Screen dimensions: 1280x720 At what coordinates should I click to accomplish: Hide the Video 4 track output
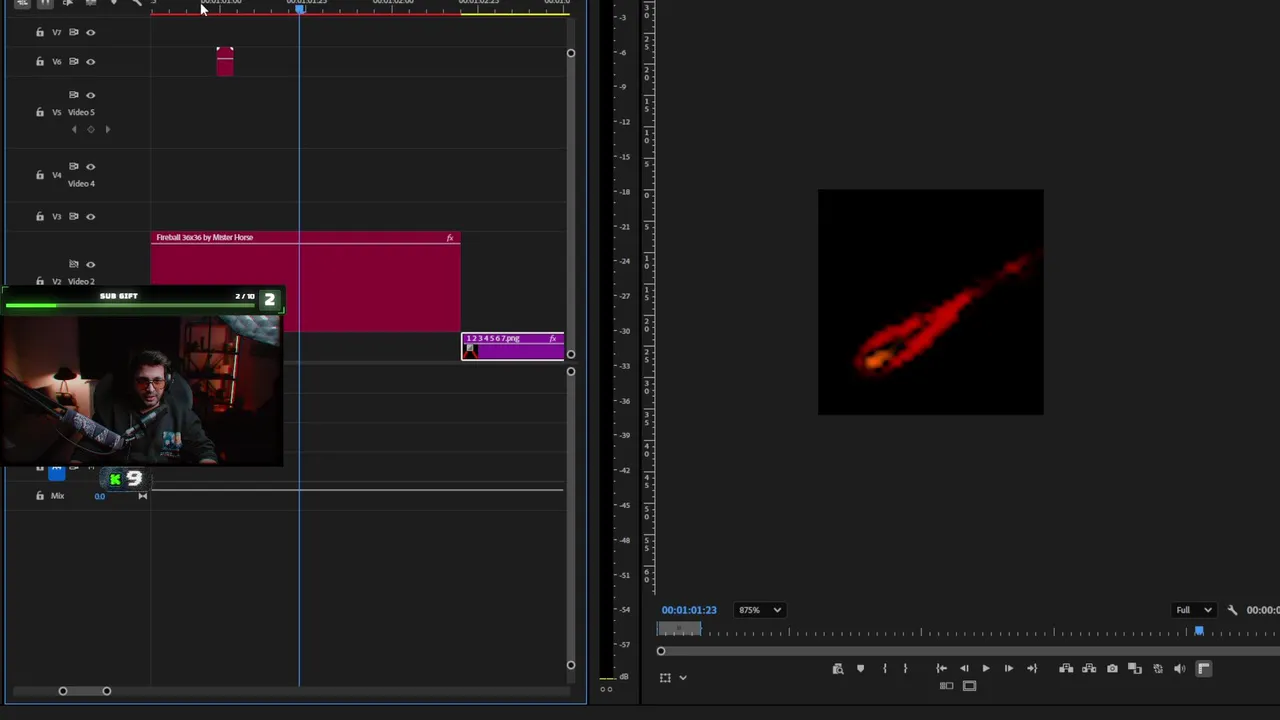91,167
